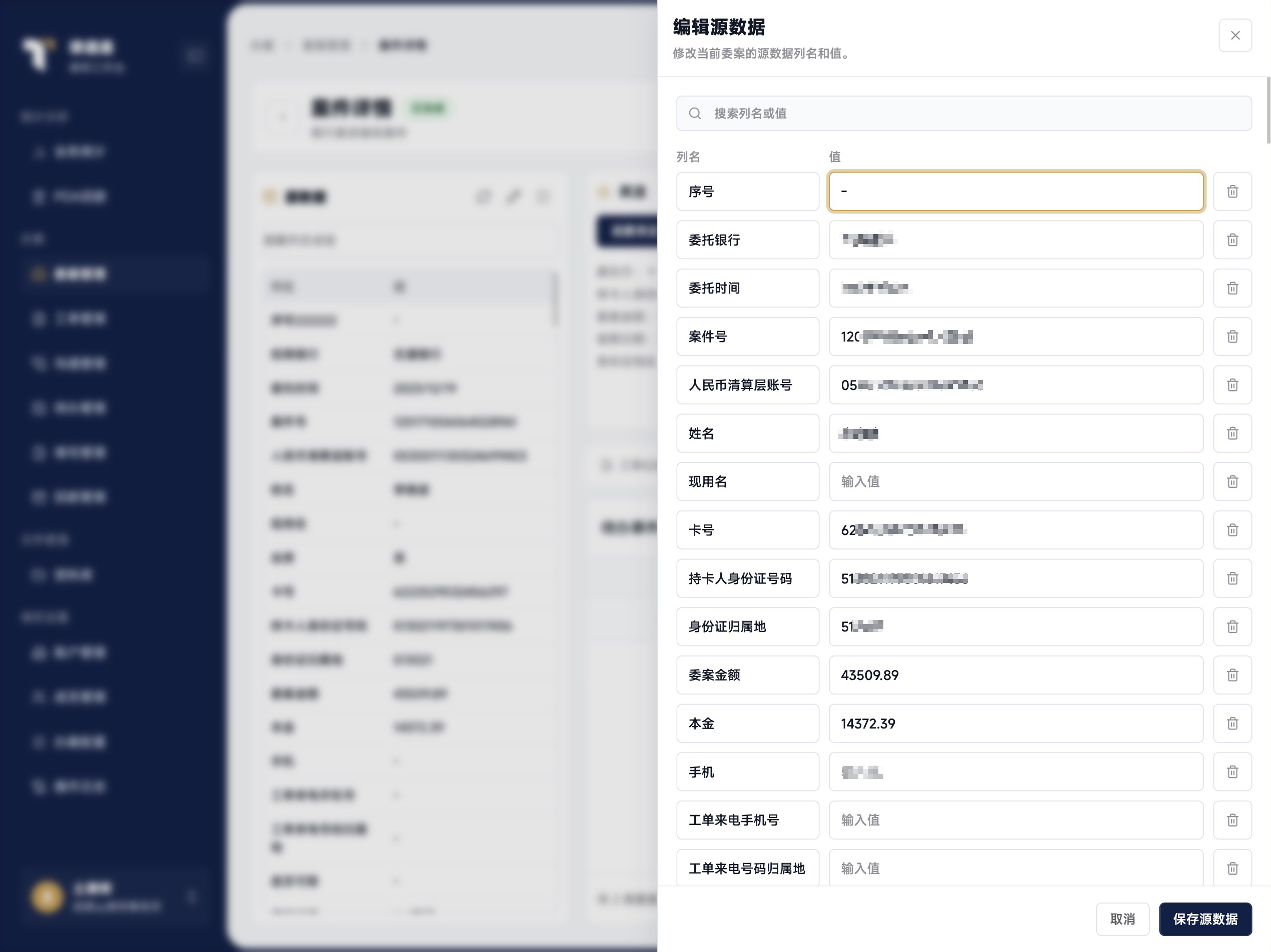Edit the 工单来电号码归属地 name field
The image size is (1271, 952).
click(x=748, y=867)
